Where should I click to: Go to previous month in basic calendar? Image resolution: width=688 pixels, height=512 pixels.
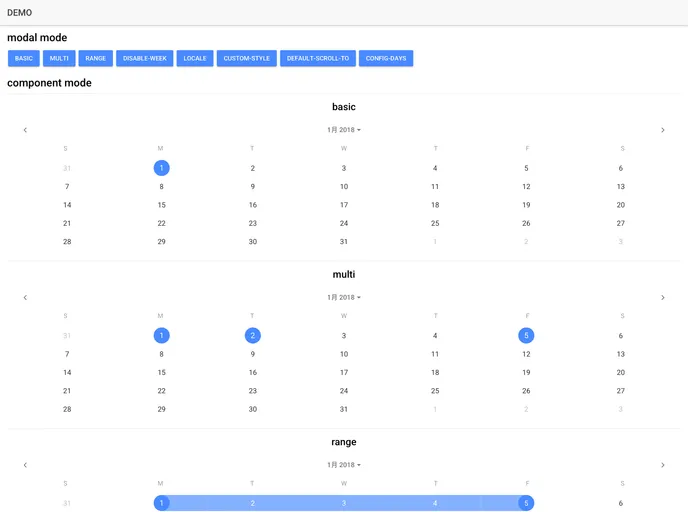(x=25, y=130)
